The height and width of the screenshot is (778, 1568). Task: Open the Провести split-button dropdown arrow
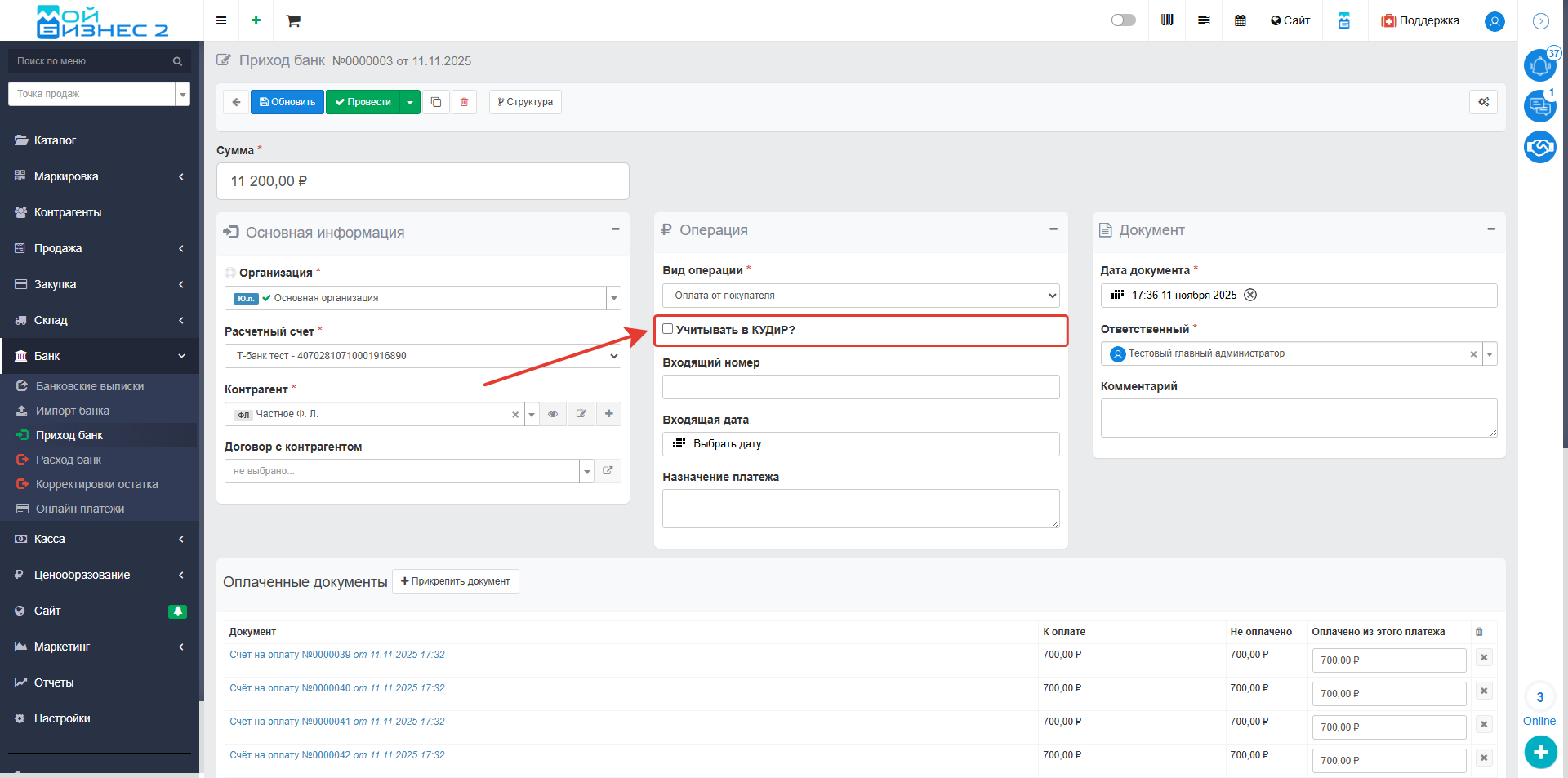pos(410,102)
